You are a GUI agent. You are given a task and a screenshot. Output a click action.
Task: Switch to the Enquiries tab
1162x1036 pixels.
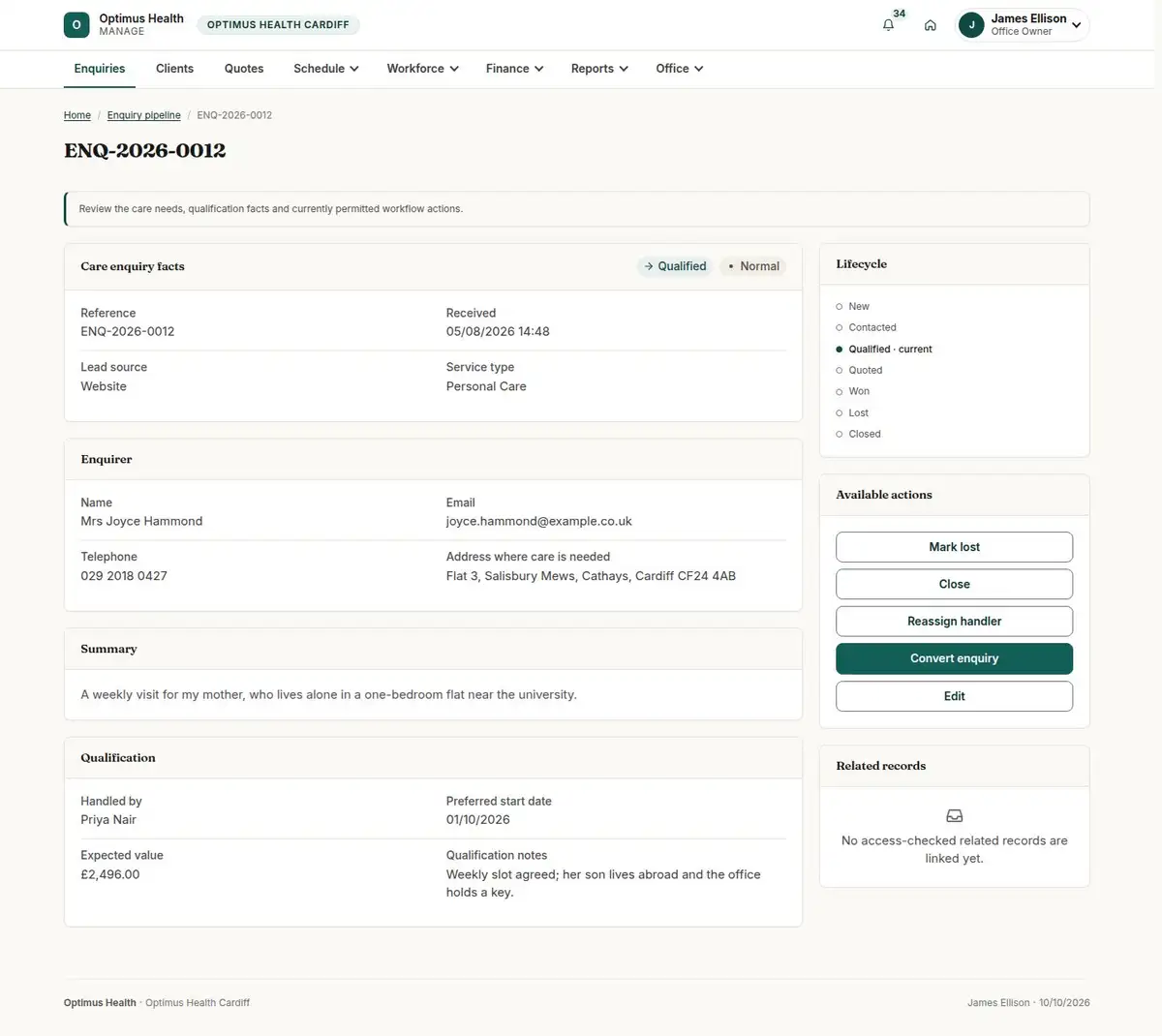pos(100,69)
